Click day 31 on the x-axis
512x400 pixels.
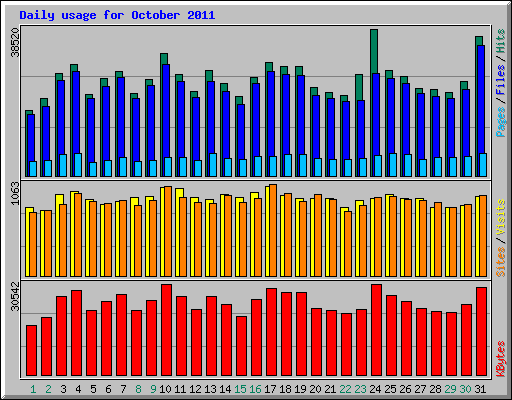click(x=480, y=389)
